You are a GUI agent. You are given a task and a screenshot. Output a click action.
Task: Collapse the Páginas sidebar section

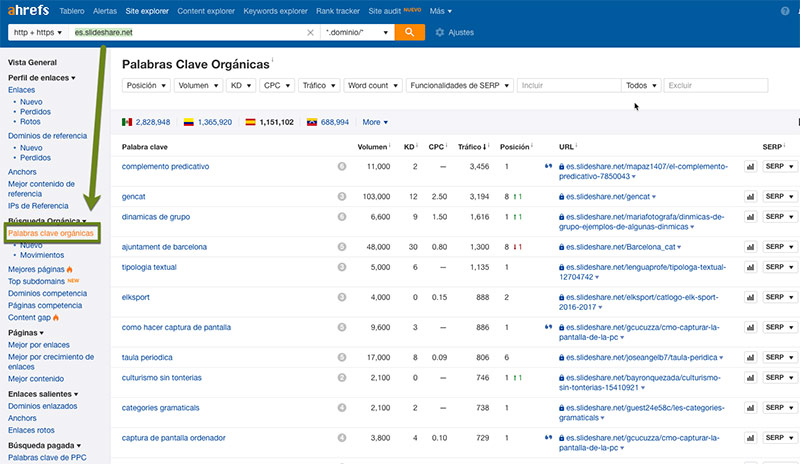[x=26, y=332]
